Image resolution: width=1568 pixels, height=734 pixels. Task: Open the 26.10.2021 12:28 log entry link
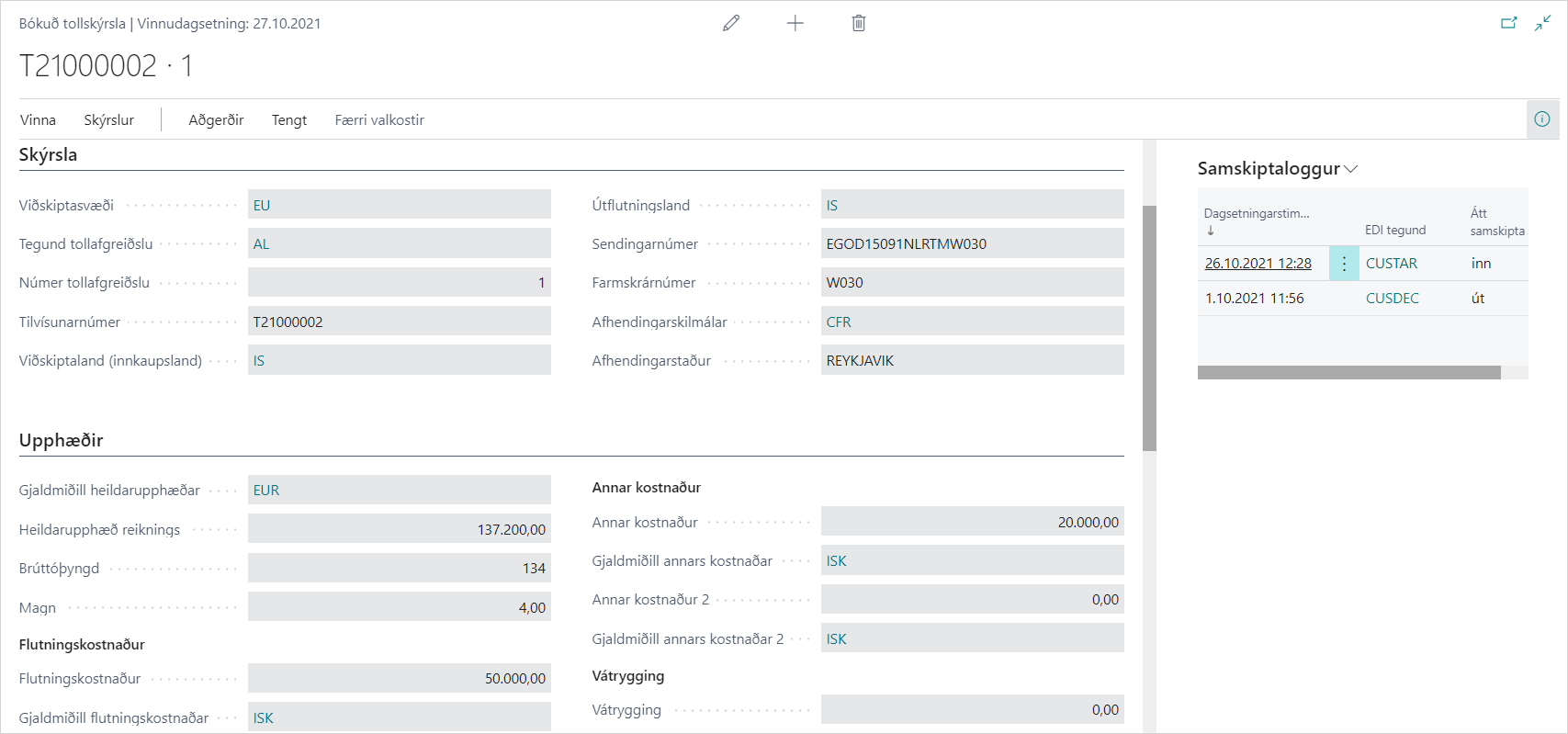pos(1258,264)
